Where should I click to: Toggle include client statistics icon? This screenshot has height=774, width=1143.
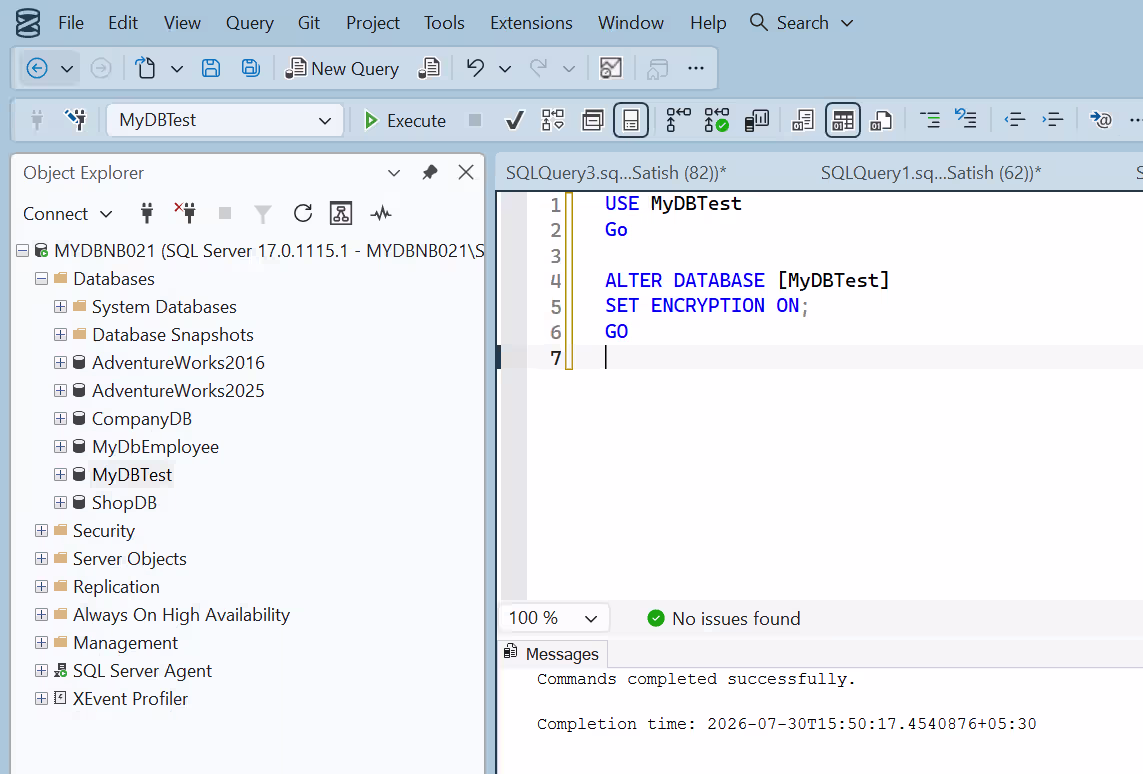757,120
